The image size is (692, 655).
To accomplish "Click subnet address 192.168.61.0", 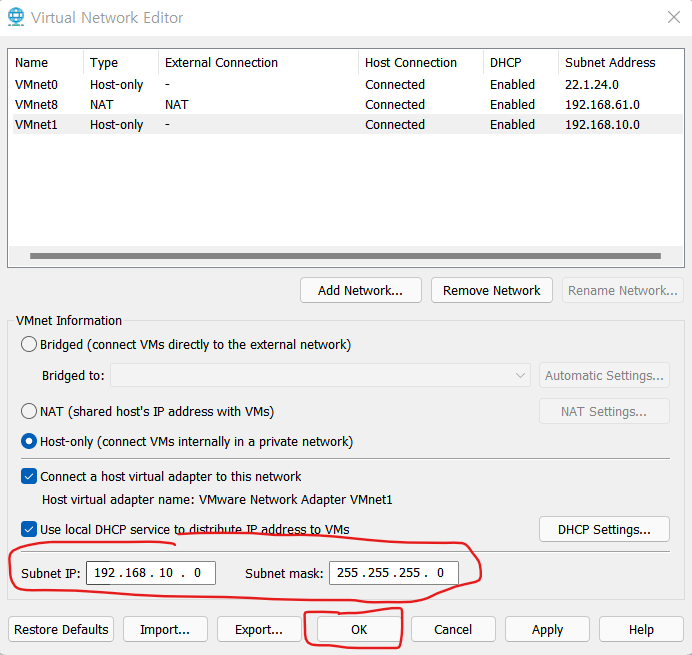I will click(x=602, y=105).
